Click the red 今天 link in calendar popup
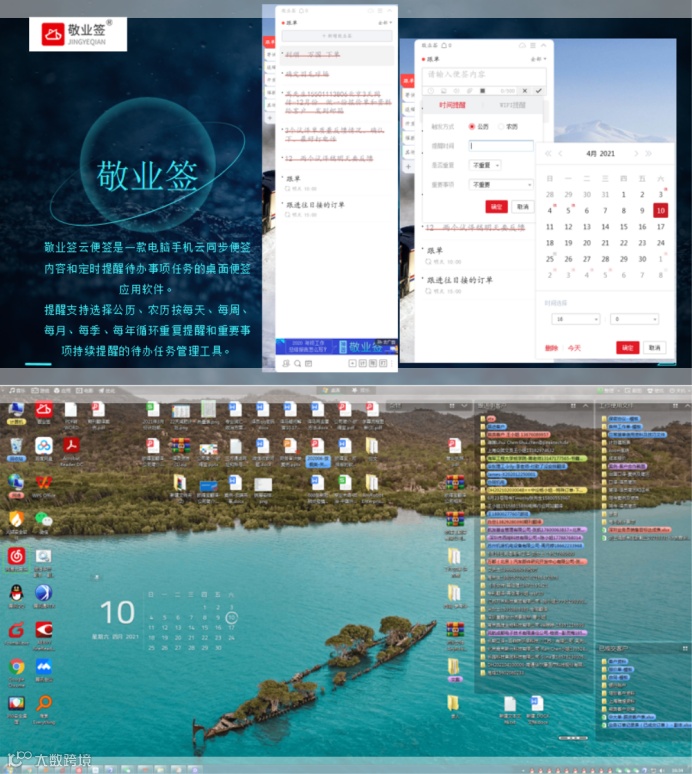Viewport: 692px width, 774px height. pos(574,348)
